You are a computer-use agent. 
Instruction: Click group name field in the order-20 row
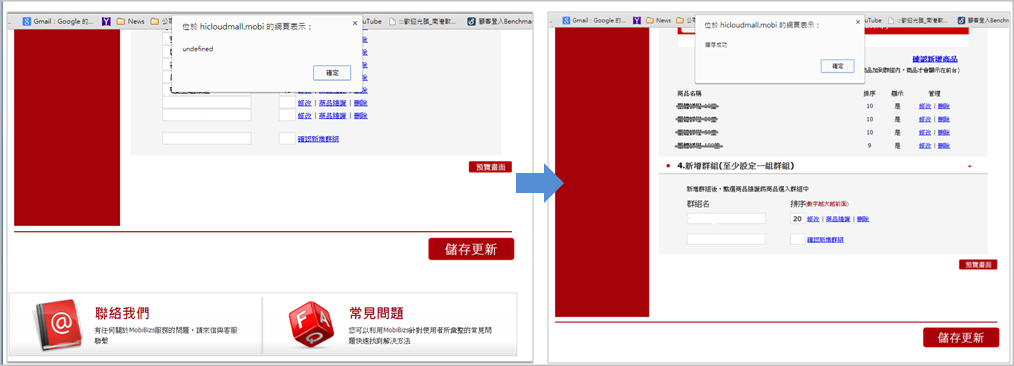point(726,219)
